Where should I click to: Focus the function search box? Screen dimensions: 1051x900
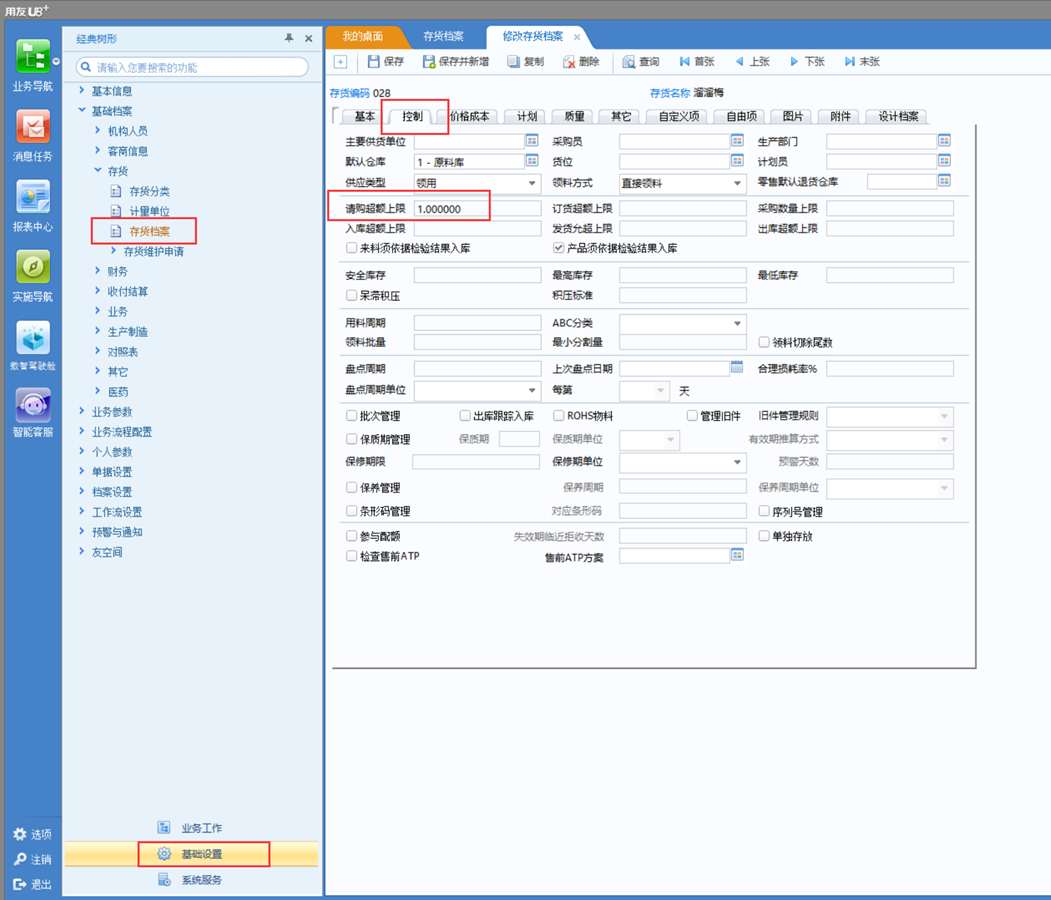(x=192, y=67)
